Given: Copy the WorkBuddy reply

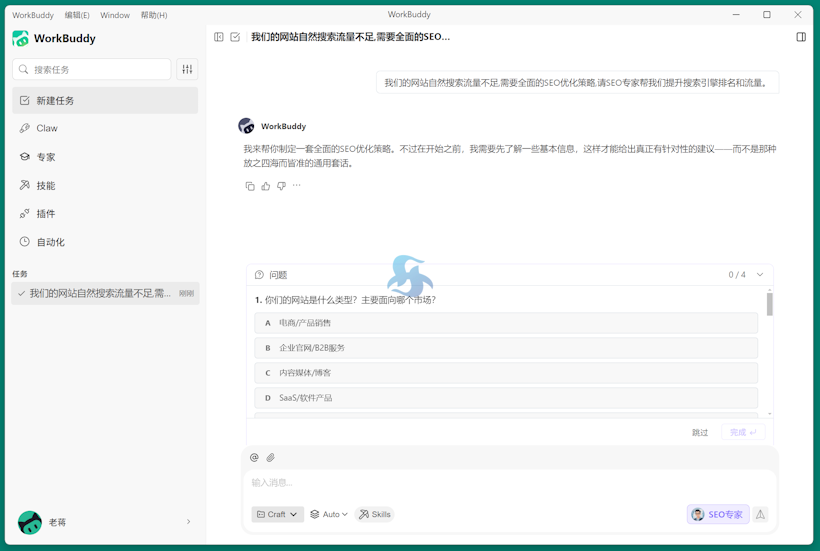Looking at the screenshot, I should (x=250, y=186).
